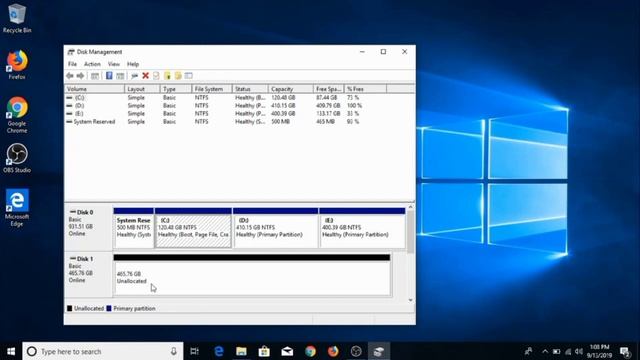
Task: Sort by the Status column header
Action: 250,89
